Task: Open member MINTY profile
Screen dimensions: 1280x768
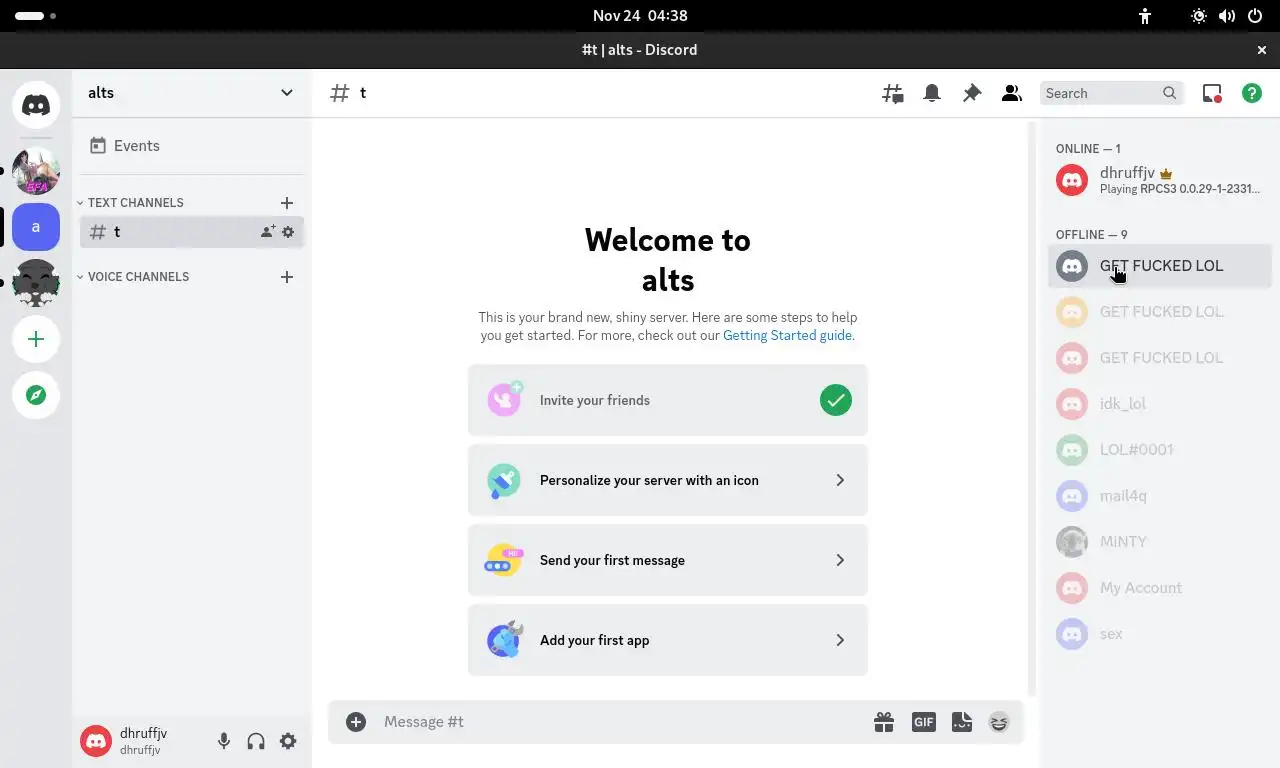Action: [x=1160, y=541]
